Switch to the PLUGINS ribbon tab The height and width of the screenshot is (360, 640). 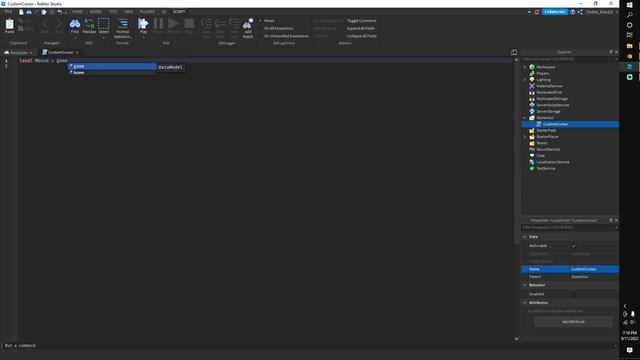[x=147, y=12]
